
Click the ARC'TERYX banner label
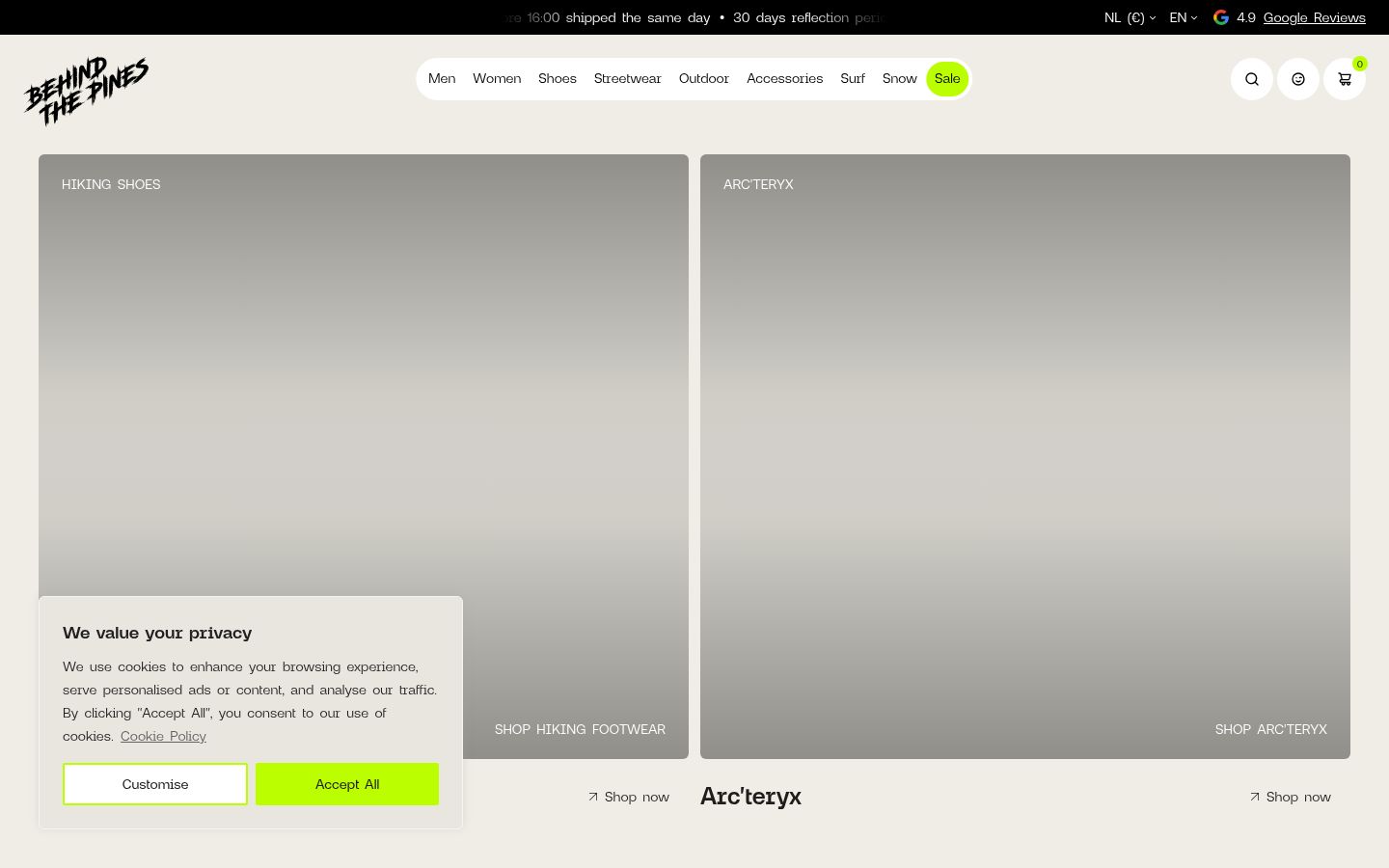pyautogui.click(x=758, y=184)
